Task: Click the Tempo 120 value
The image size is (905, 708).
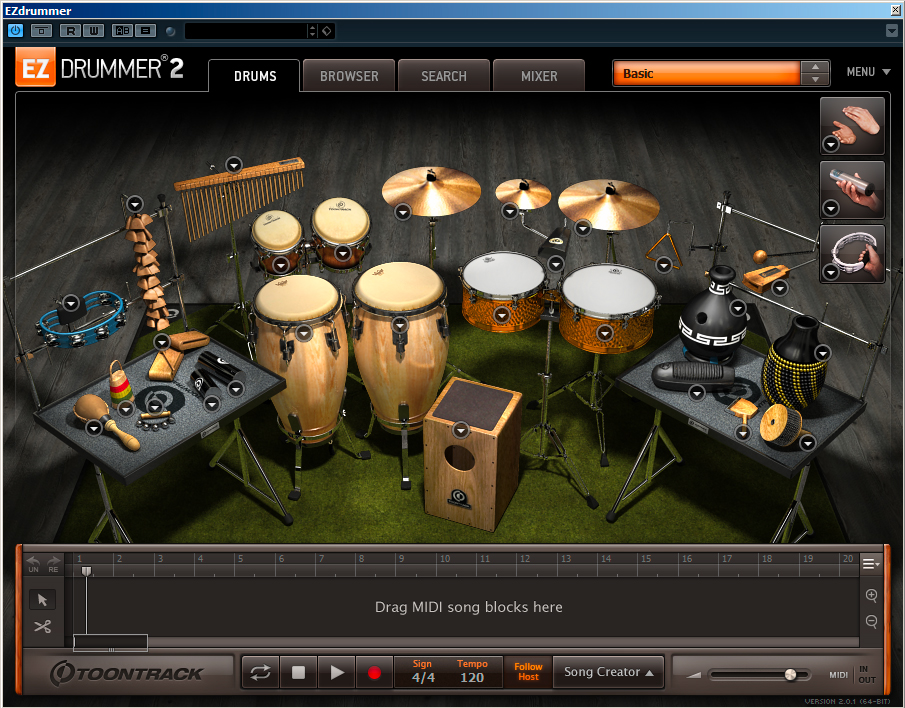Action: coord(472,678)
